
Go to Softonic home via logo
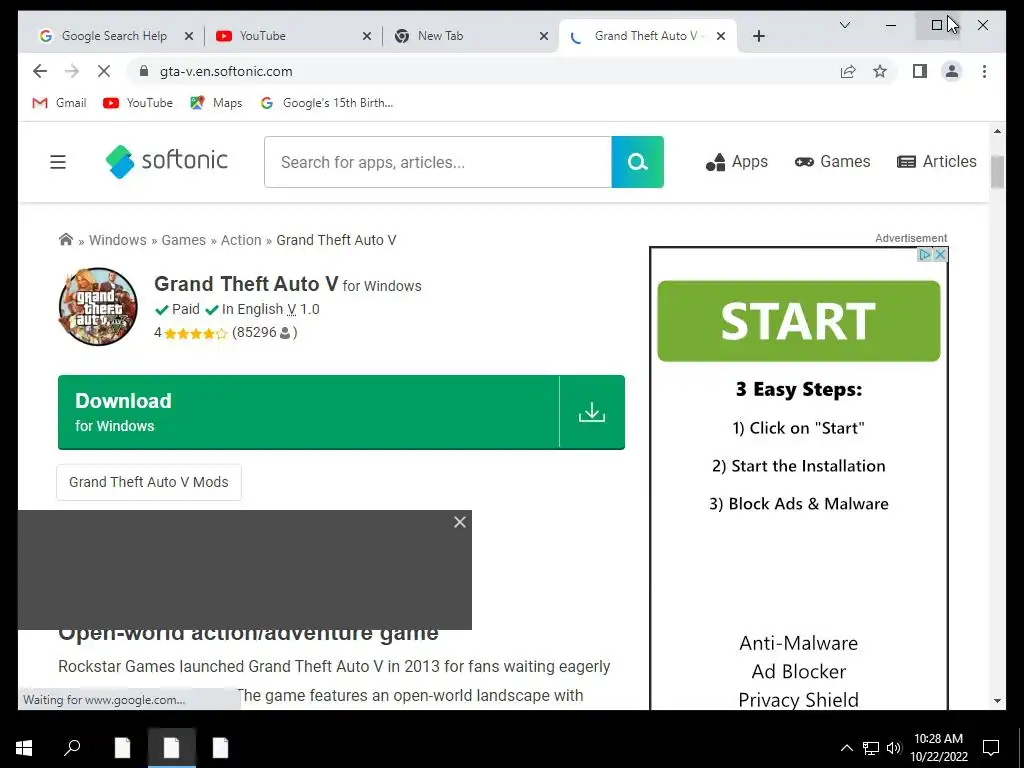167,161
